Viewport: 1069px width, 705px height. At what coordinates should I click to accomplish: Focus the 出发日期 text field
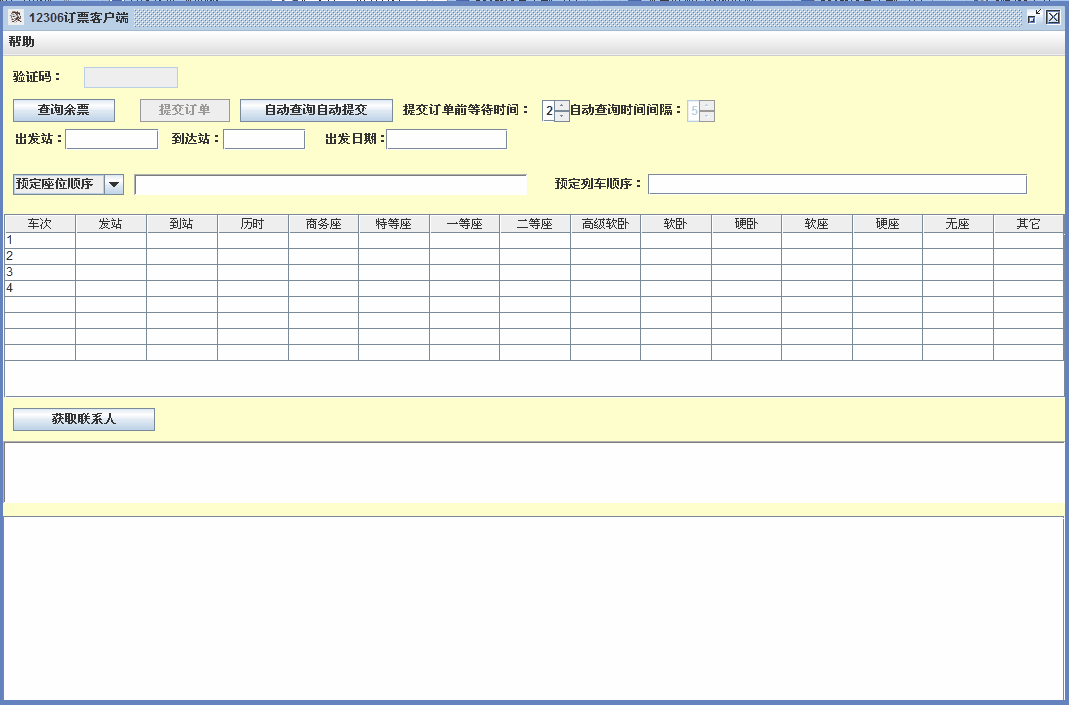pyautogui.click(x=447, y=139)
